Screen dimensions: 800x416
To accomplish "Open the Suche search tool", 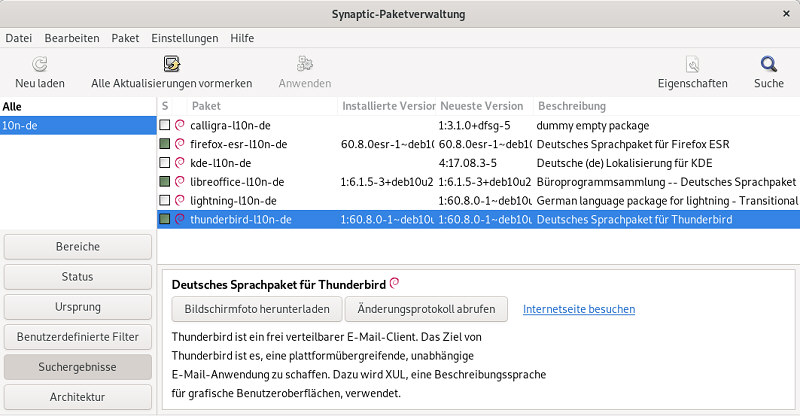I will point(768,65).
